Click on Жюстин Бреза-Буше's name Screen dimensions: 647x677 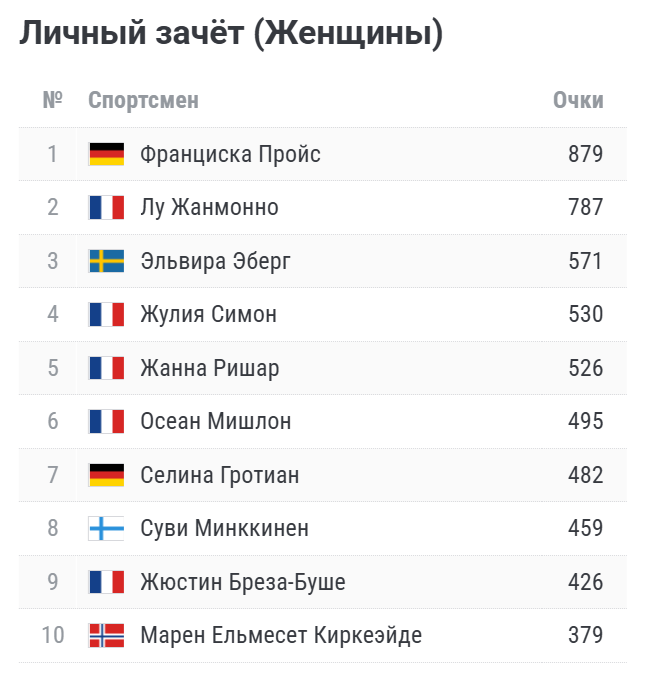pyautogui.click(x=243, y=582)
